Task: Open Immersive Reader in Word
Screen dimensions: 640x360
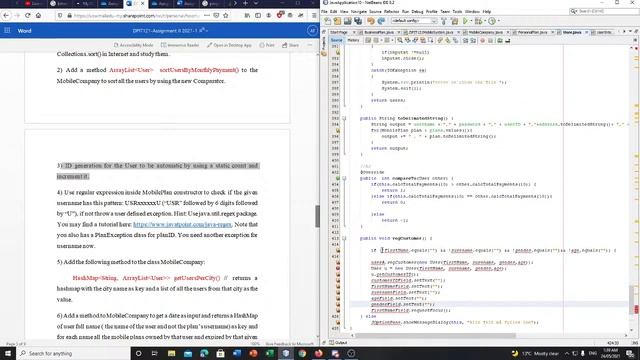Action: pyautogui.click(x=180, y=45)
